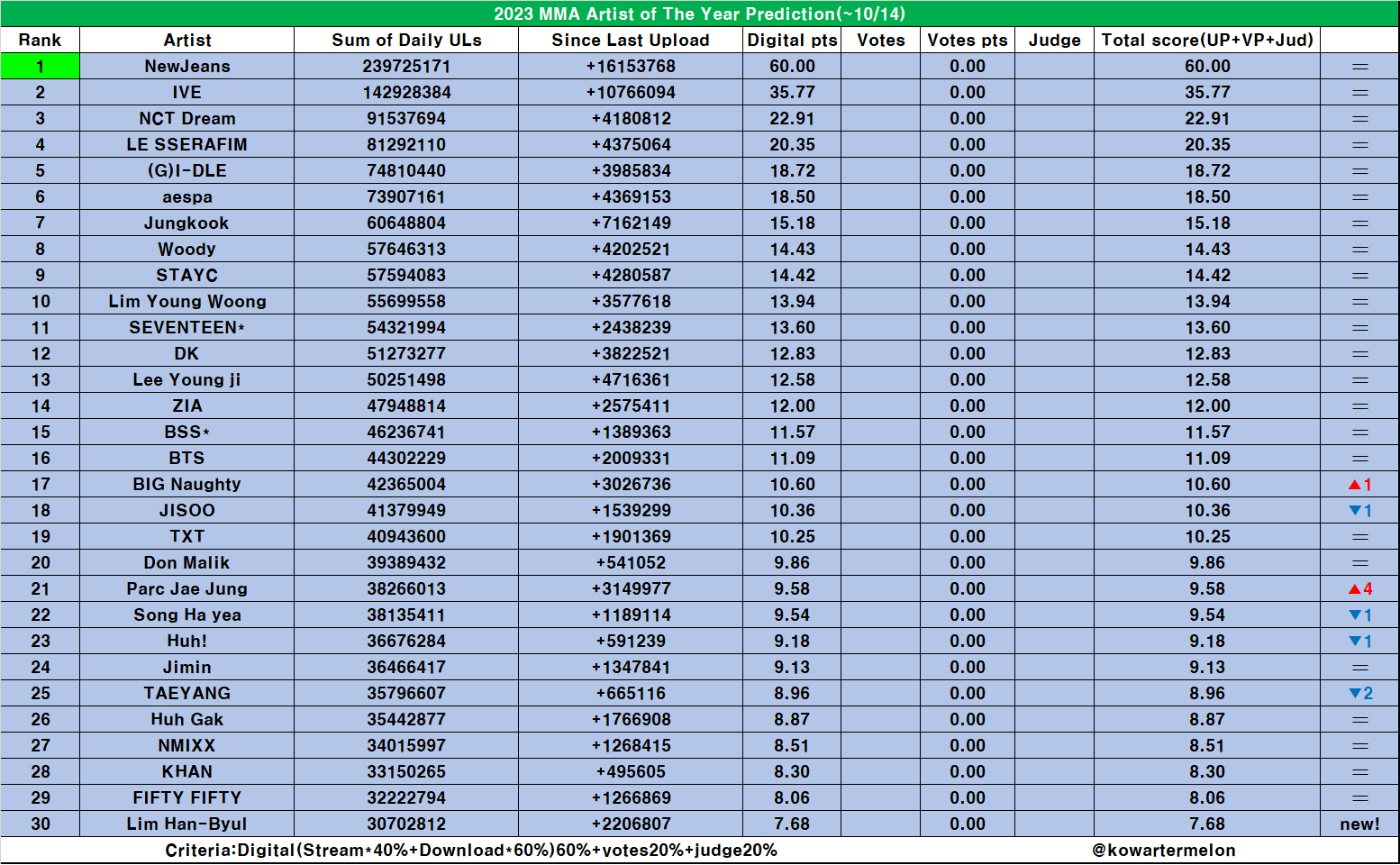Select the 'ZIA' artist cell

(187, 406)
